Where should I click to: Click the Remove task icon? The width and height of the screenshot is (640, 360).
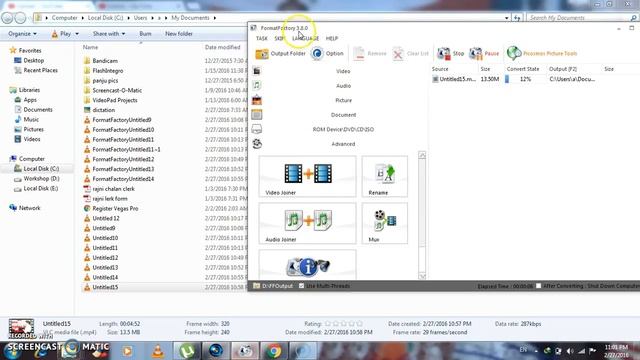(x=359, y=53)
